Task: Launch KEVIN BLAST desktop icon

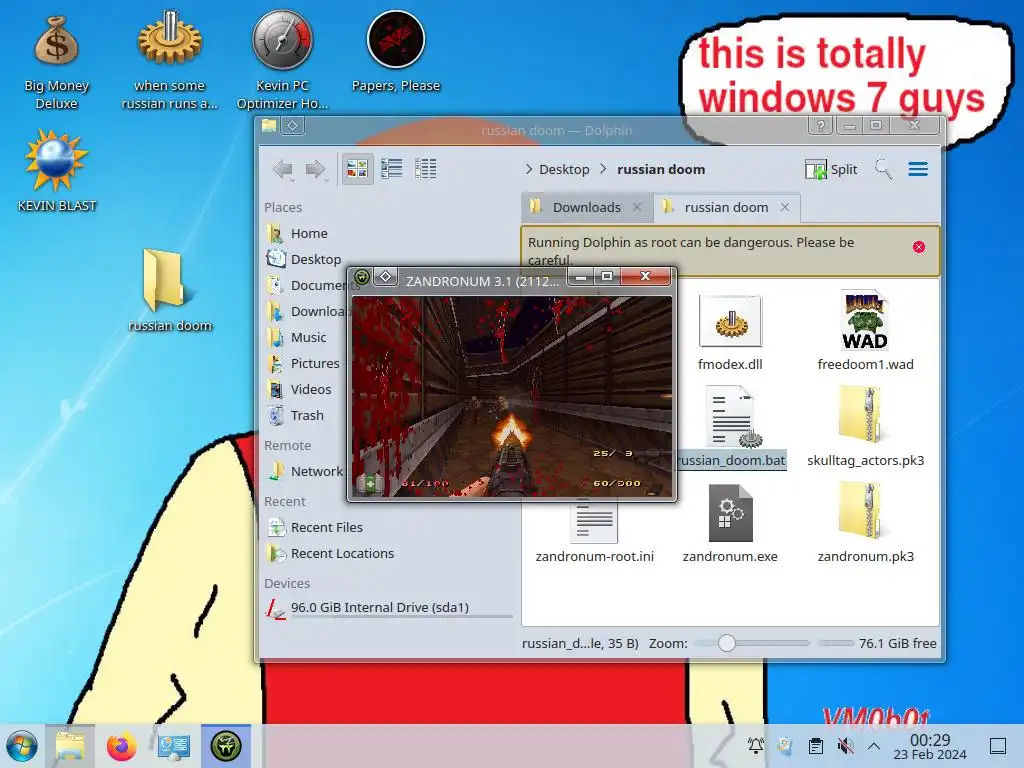Action: (56, 171)
